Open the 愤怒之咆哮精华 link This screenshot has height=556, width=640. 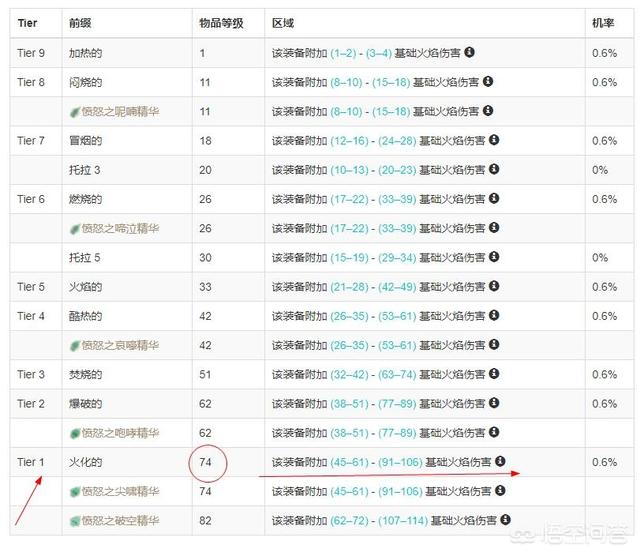[x=120, y=433]
